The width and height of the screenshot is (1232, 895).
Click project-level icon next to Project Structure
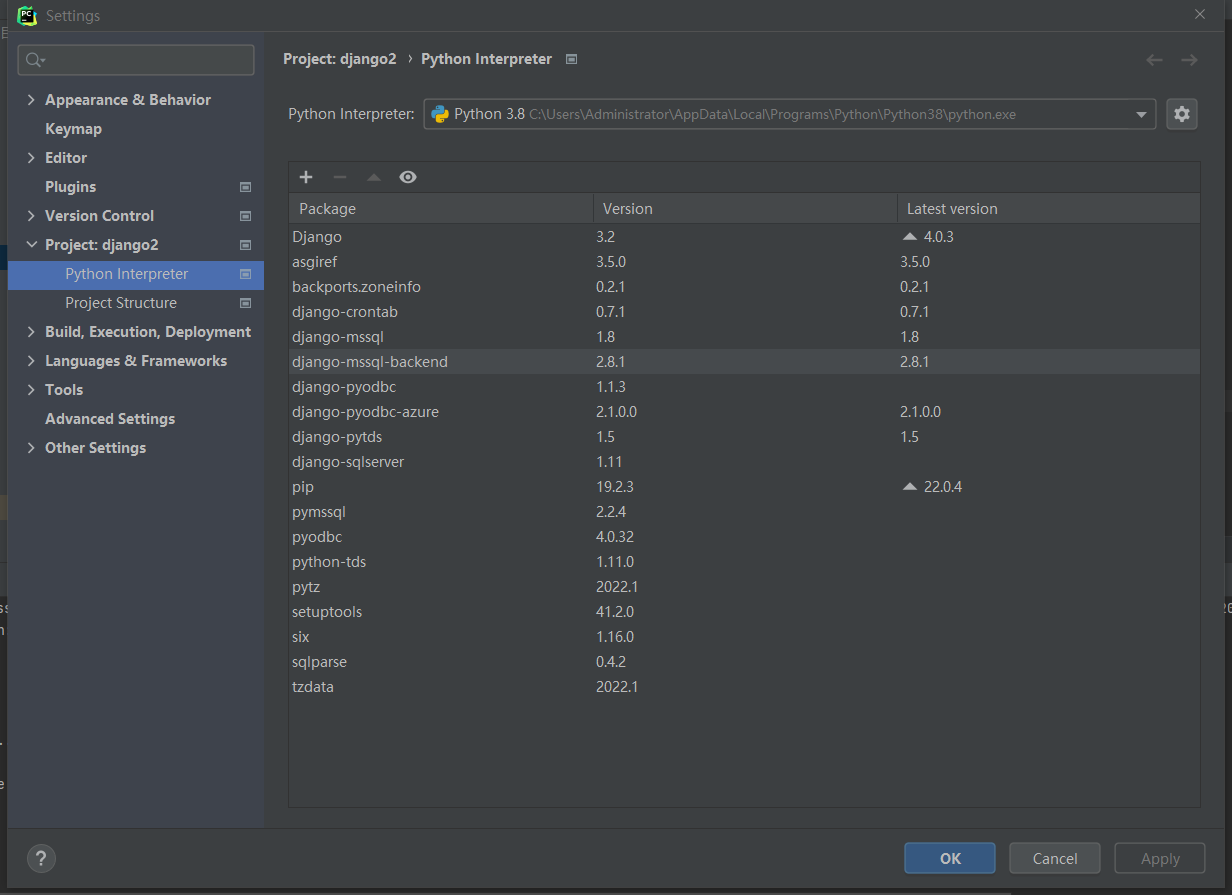click(246, 303)
